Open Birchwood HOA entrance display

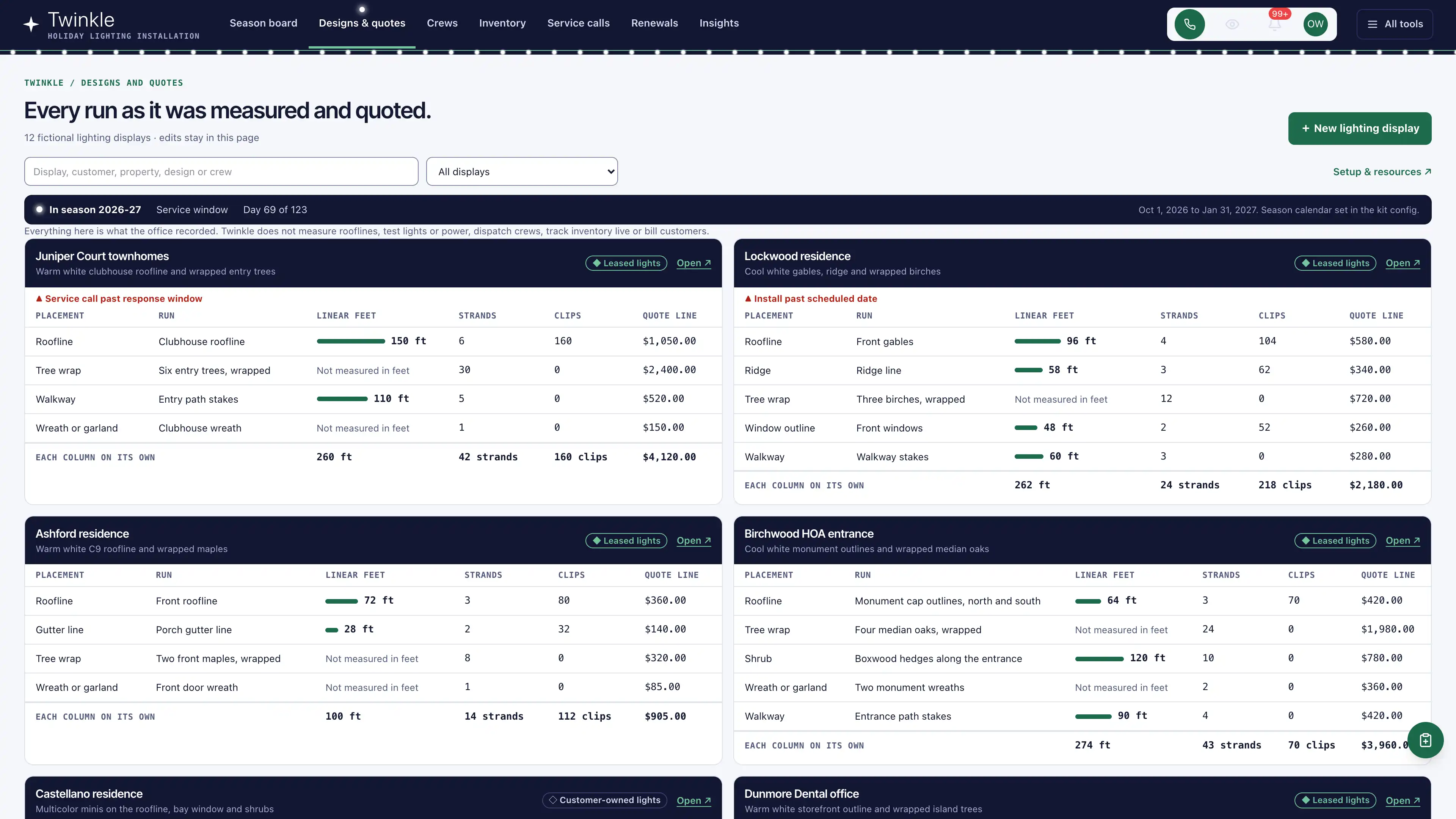[x=1402, y=541]
